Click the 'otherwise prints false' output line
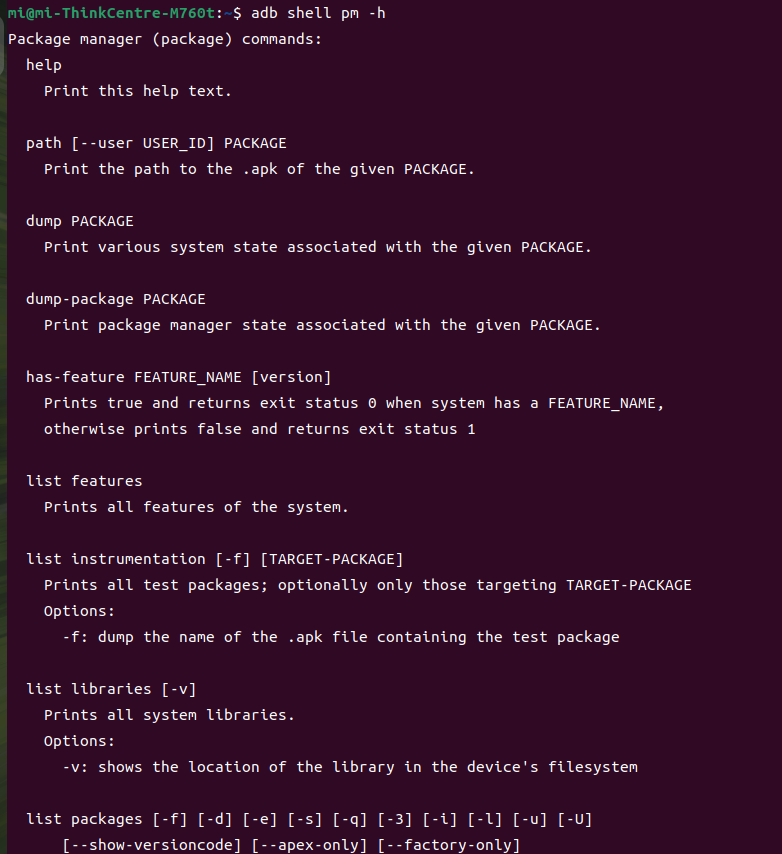This screenshot has width=782, height=854. point(259,429)
